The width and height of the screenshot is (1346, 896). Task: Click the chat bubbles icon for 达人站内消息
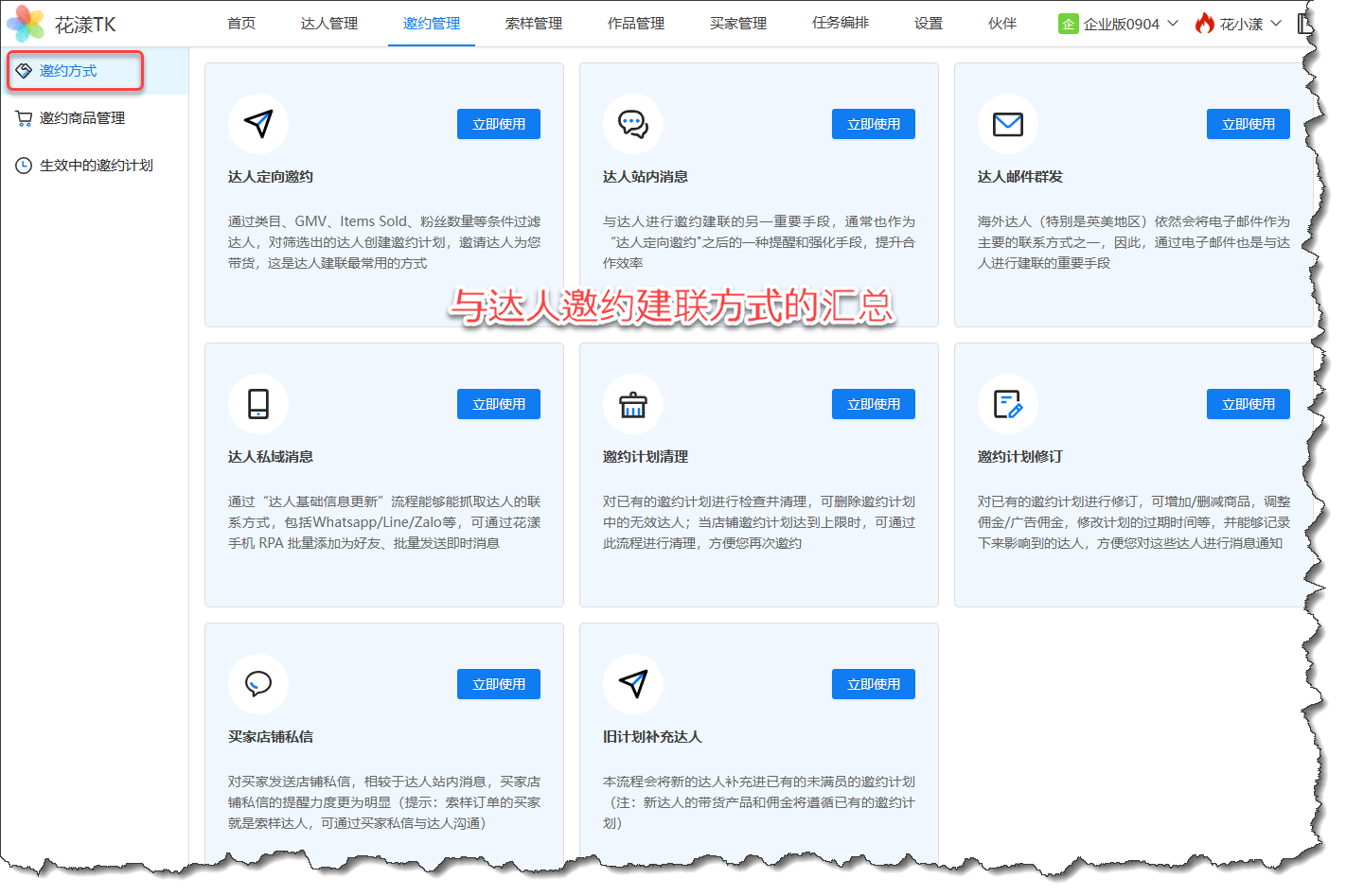633,124
